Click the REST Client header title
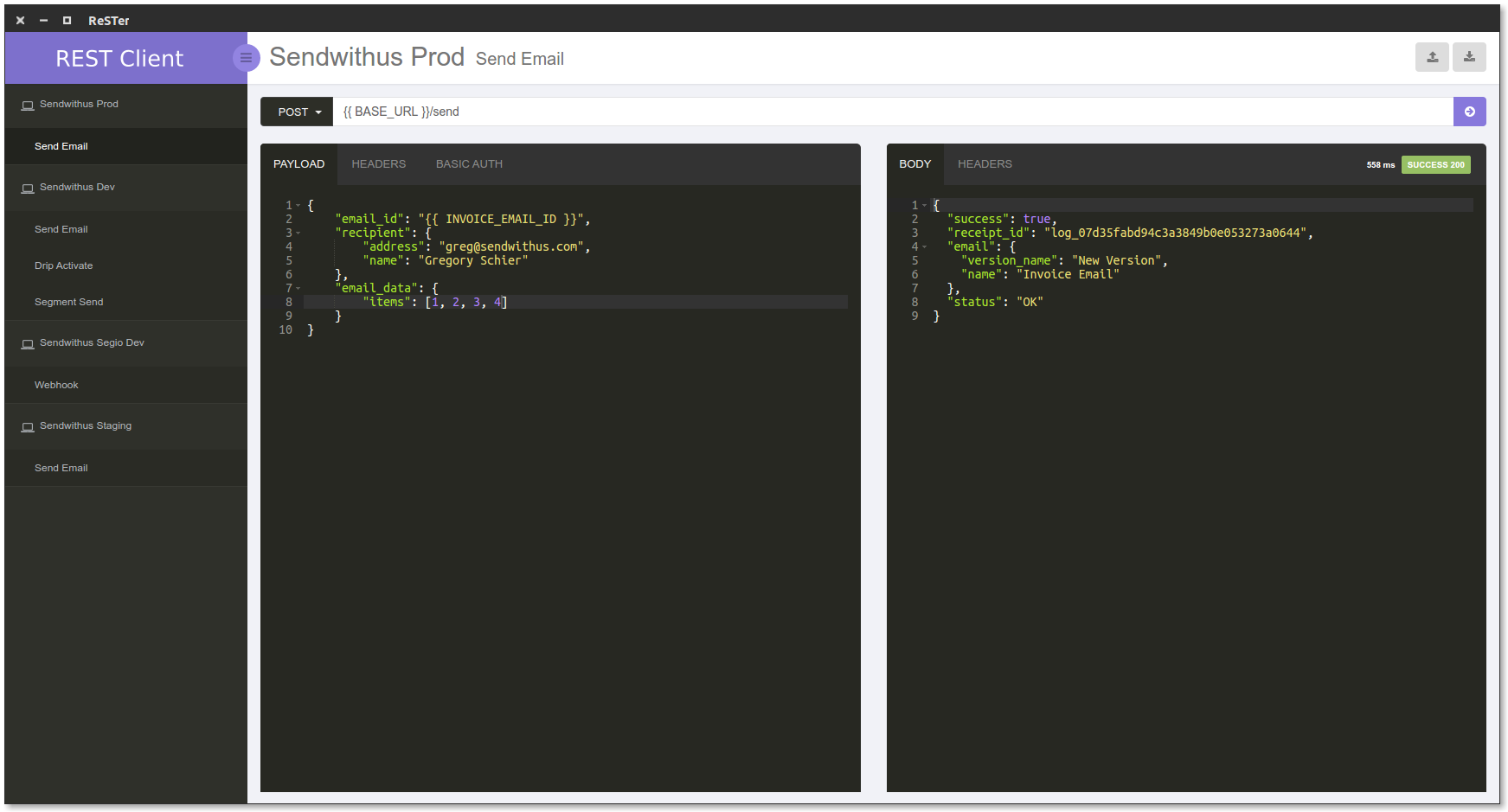The image size is (1508, 812). click(119, 58)
